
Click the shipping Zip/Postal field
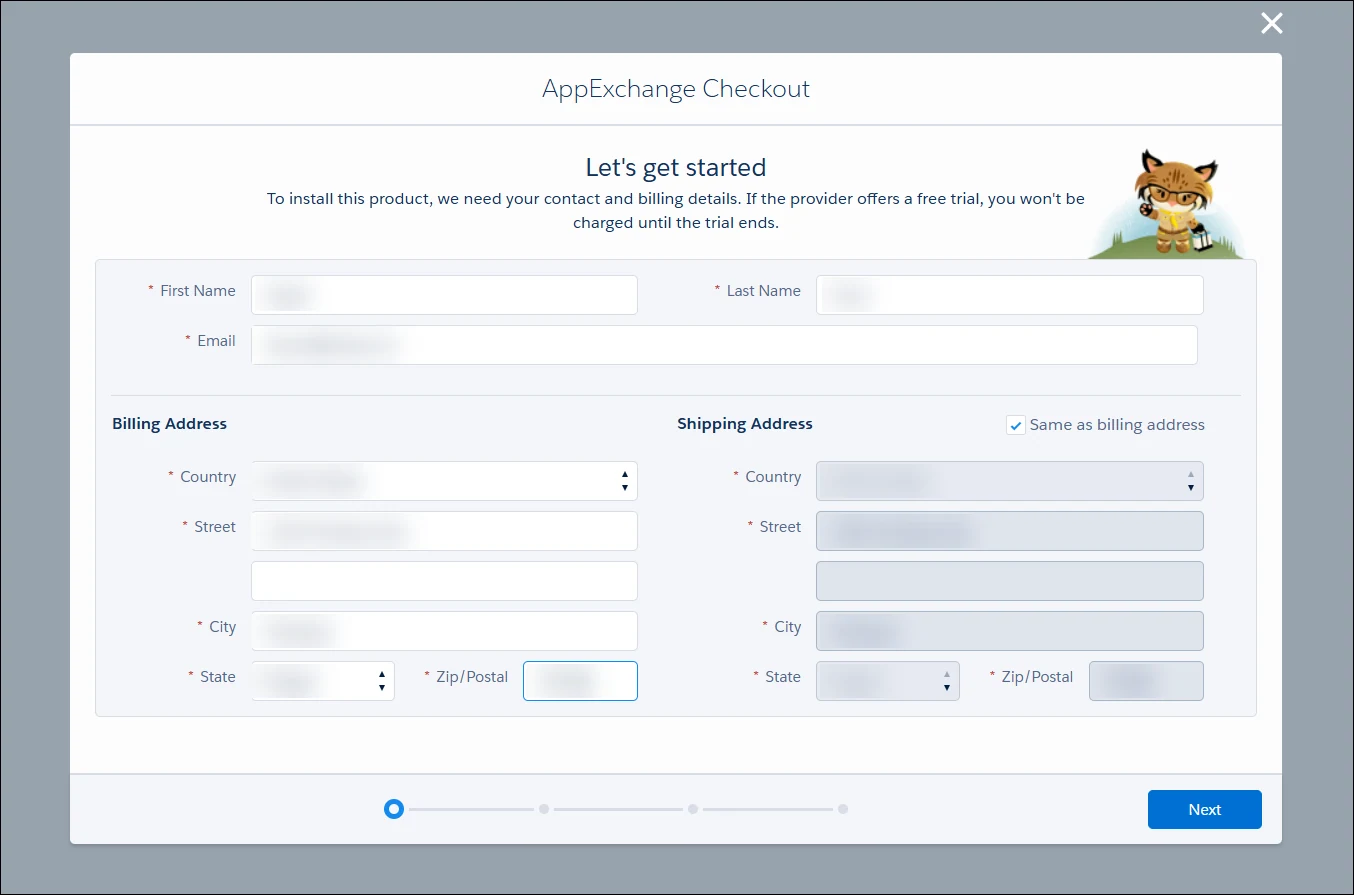point(1146,681)
